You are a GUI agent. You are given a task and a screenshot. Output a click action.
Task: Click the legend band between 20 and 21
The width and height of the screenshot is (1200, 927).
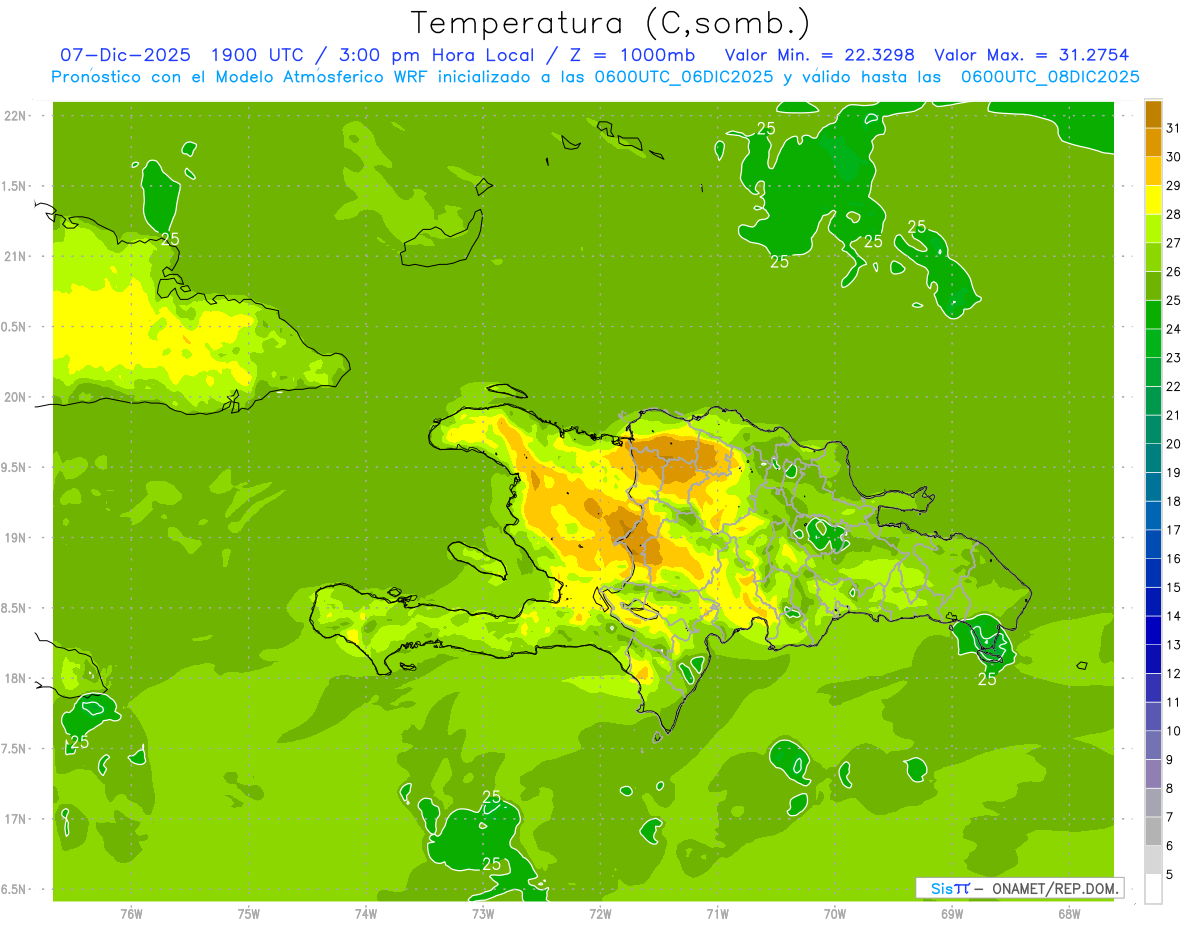1153,430
